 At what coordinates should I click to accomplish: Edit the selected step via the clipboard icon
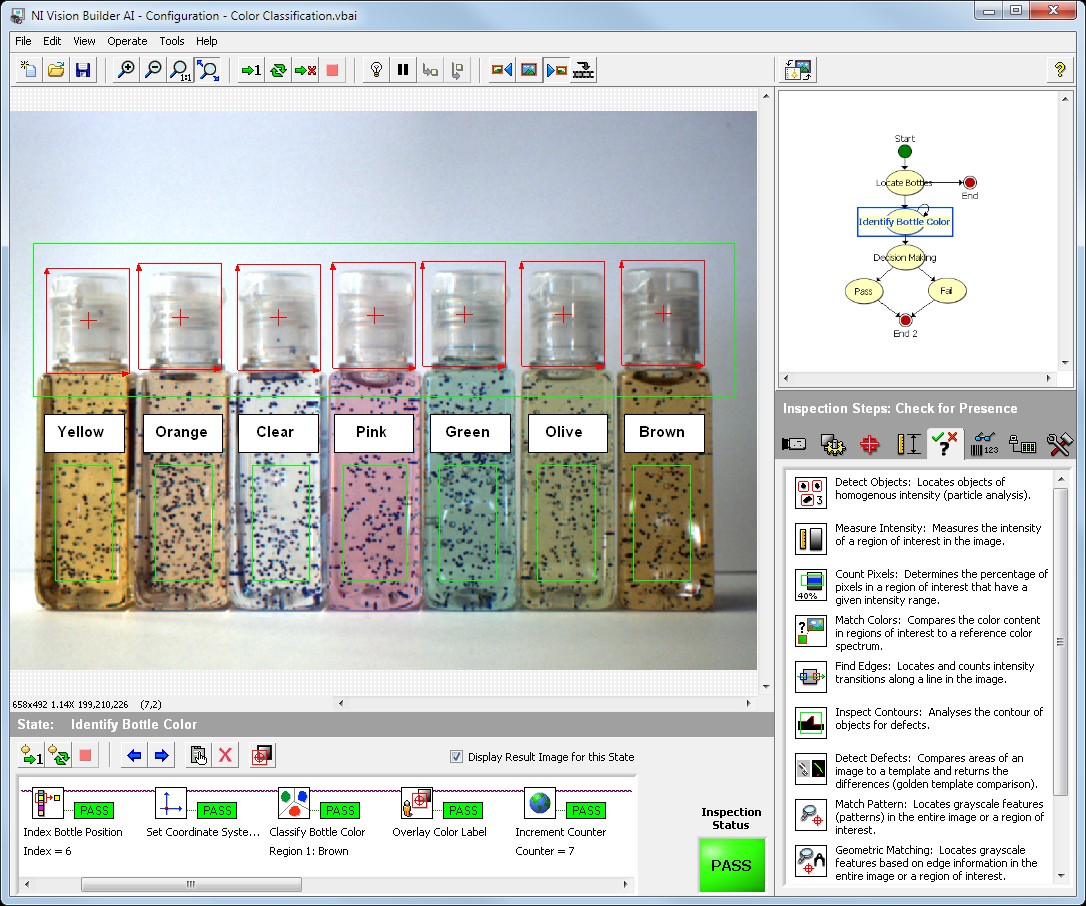[199, 755]
